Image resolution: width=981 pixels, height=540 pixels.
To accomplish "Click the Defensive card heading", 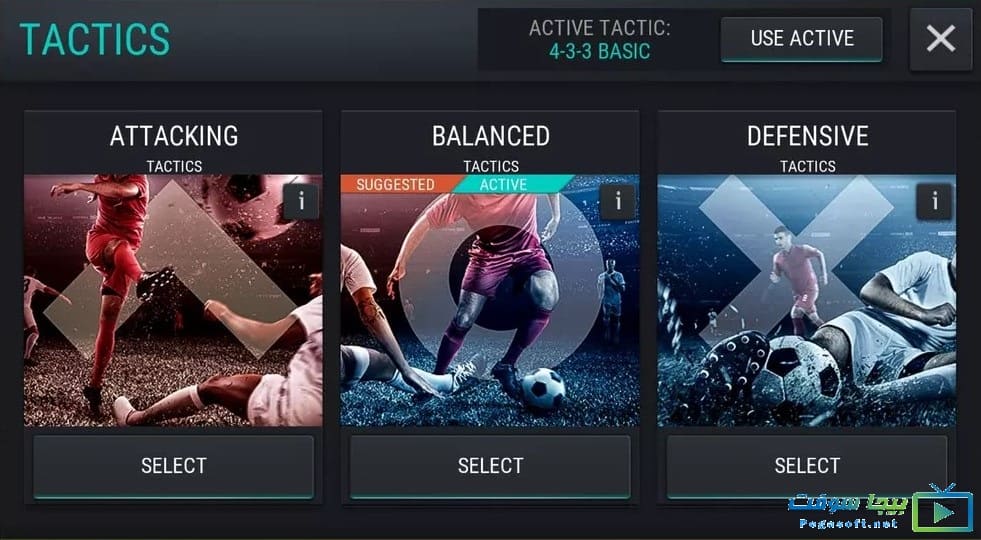I will [808, 136].
